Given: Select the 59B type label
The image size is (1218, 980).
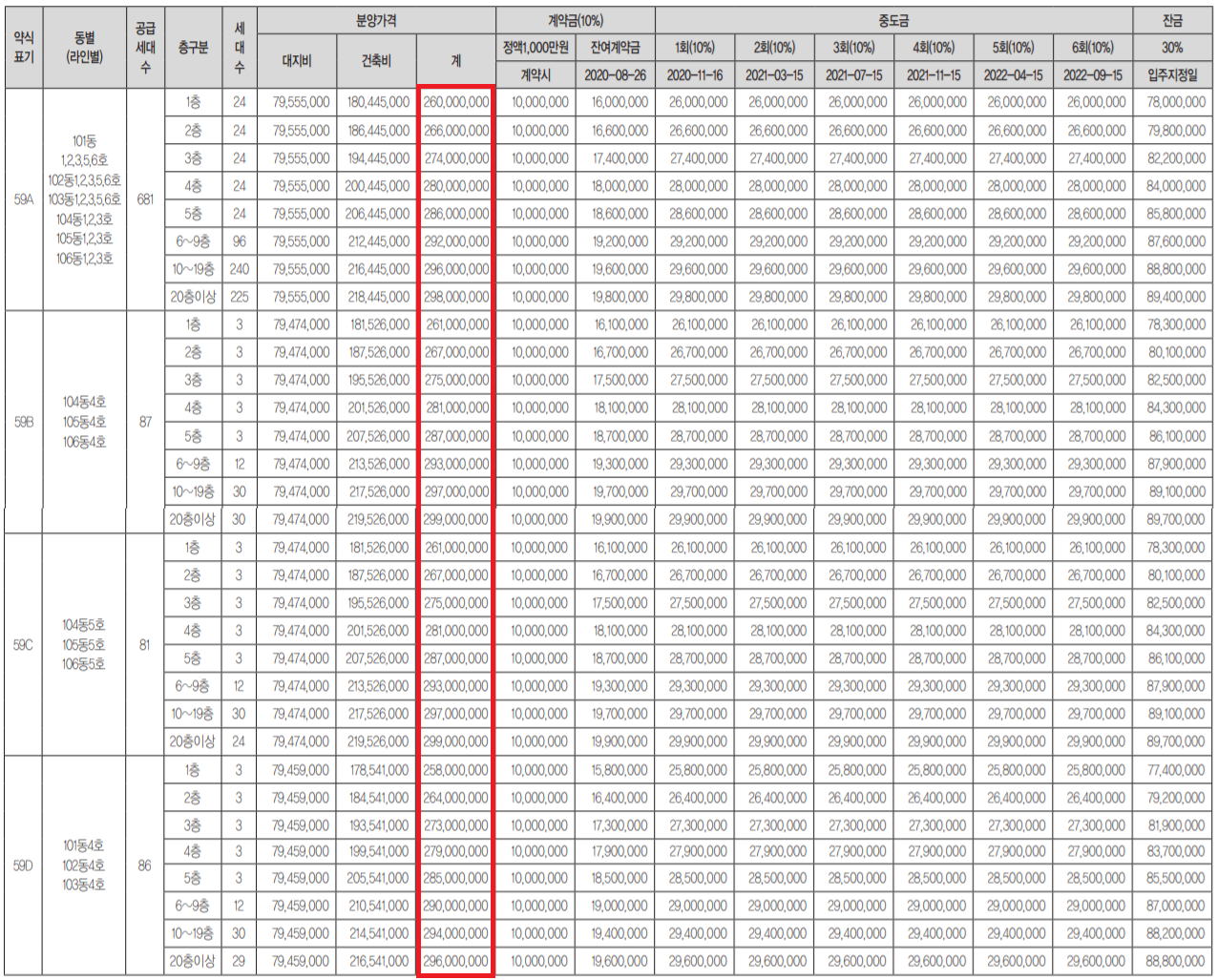Looking at the screenshot, I should tap(24, 421).
